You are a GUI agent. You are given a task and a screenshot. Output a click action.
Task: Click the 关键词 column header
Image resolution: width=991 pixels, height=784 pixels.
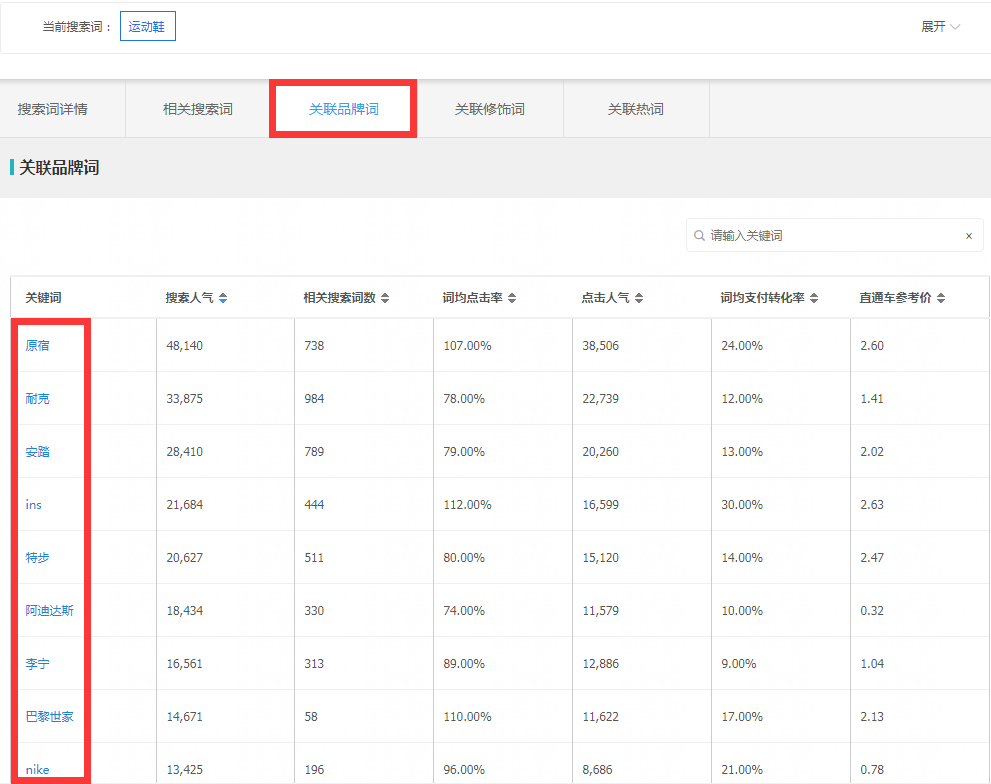tap(43, 298)
